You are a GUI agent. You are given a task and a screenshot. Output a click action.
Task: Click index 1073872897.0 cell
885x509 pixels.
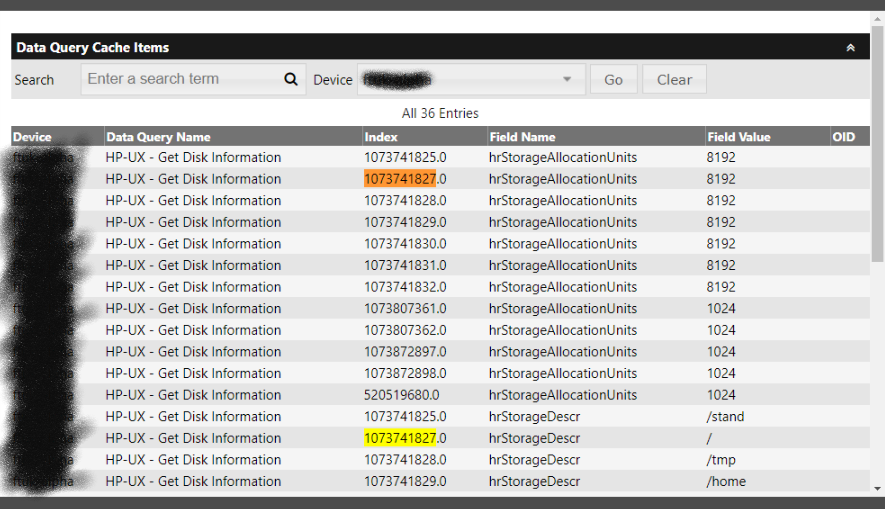coord(405,352)
